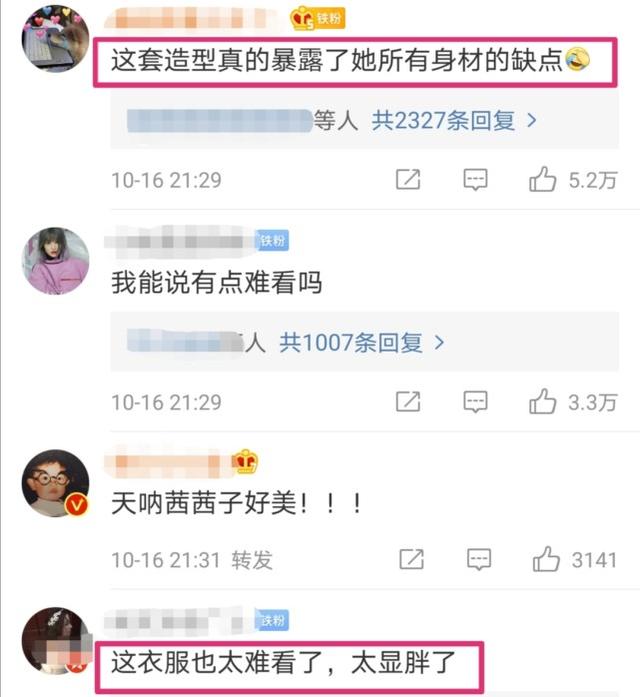Open pink-hoodie commenter's avatar
This screenshot has height=697, width=640.
56,261
